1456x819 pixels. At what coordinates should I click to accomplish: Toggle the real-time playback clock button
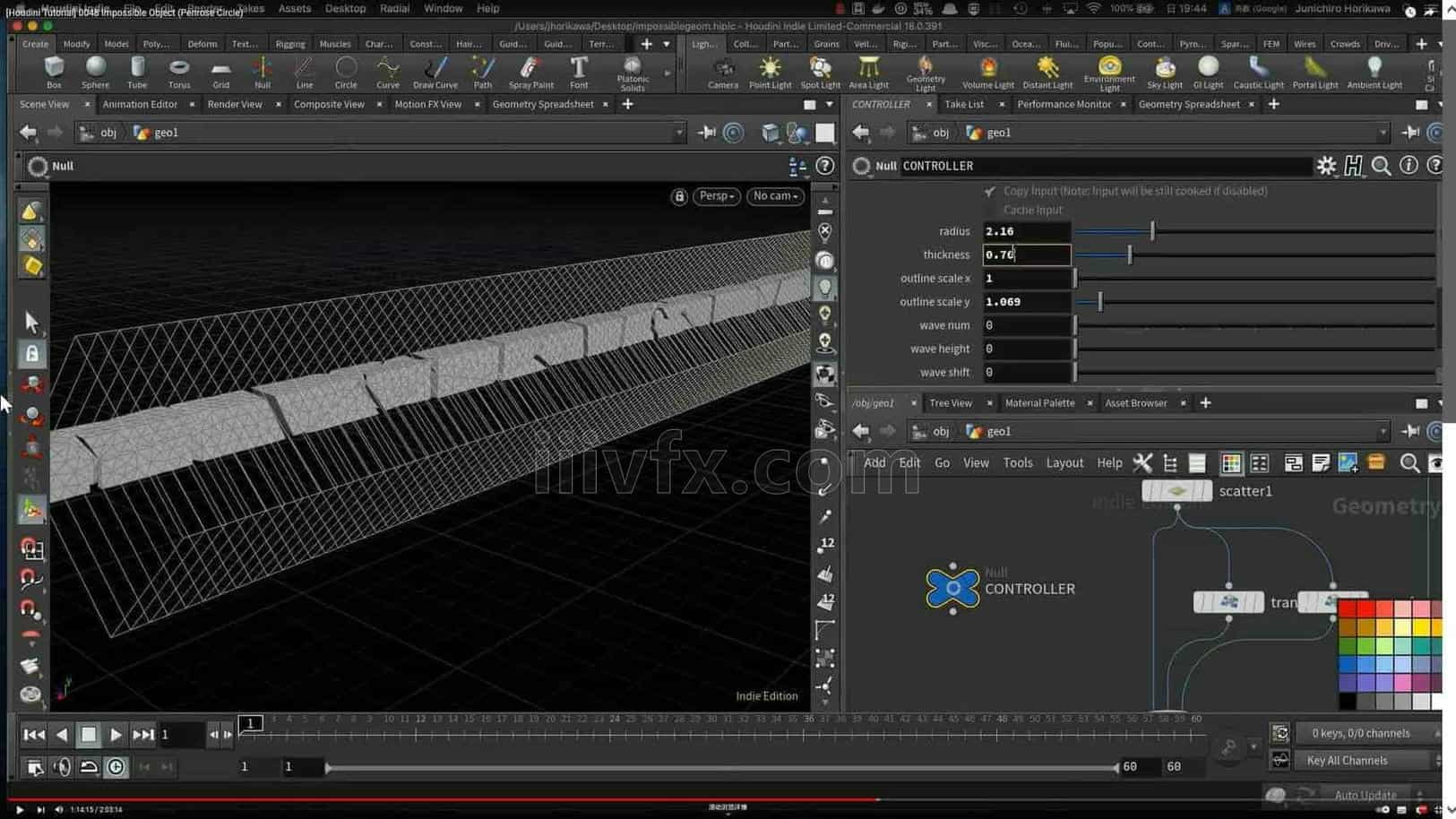[116, 767]
